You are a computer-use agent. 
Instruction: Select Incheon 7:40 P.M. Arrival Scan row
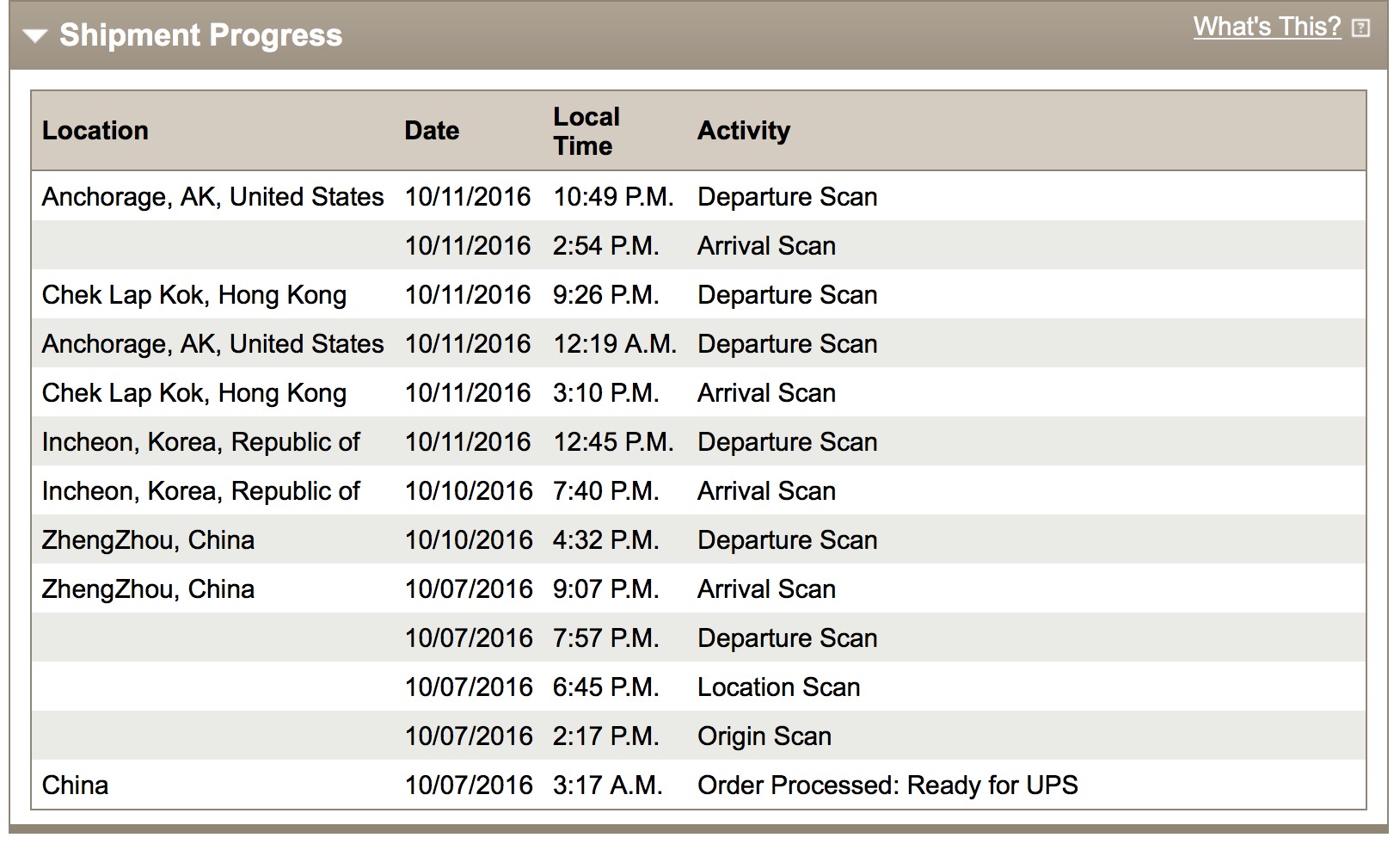698,490
